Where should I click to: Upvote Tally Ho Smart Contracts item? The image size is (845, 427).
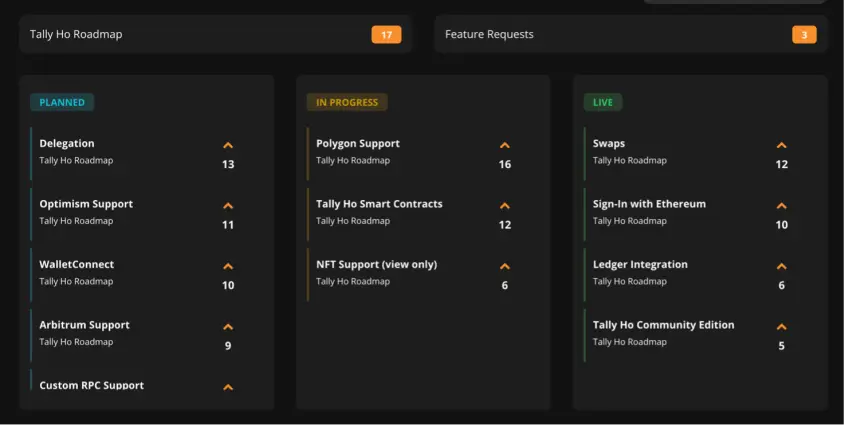(504, 205)
